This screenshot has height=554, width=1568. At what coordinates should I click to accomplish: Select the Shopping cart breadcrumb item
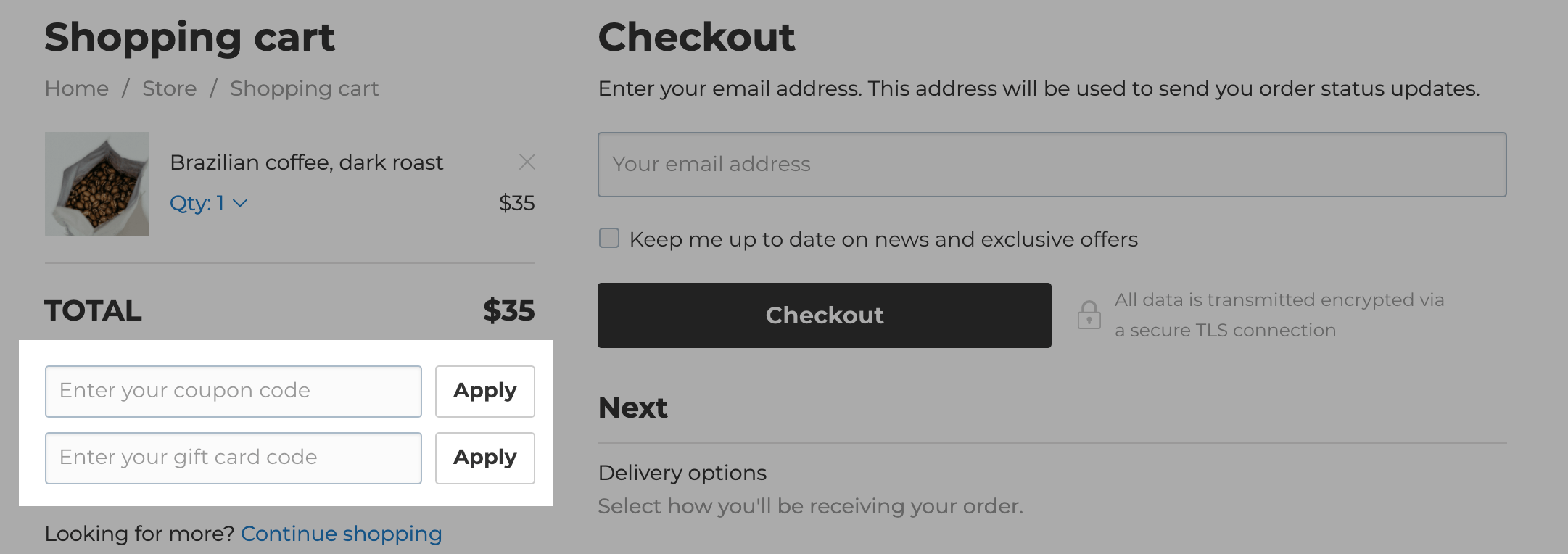pos(304,88)
